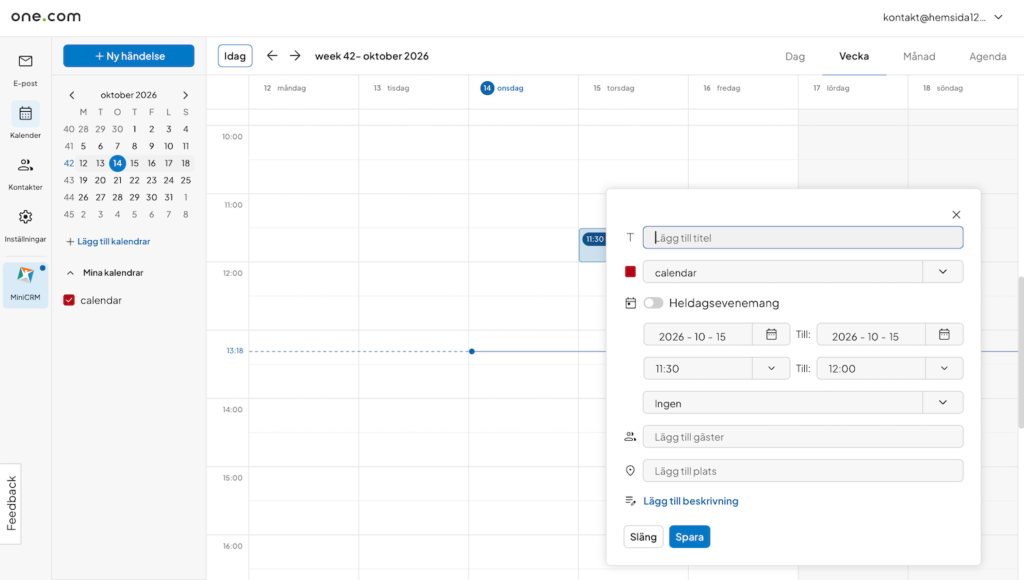Click the 13 tisdag column header
1024x580 pixels.
coord(392,88)
